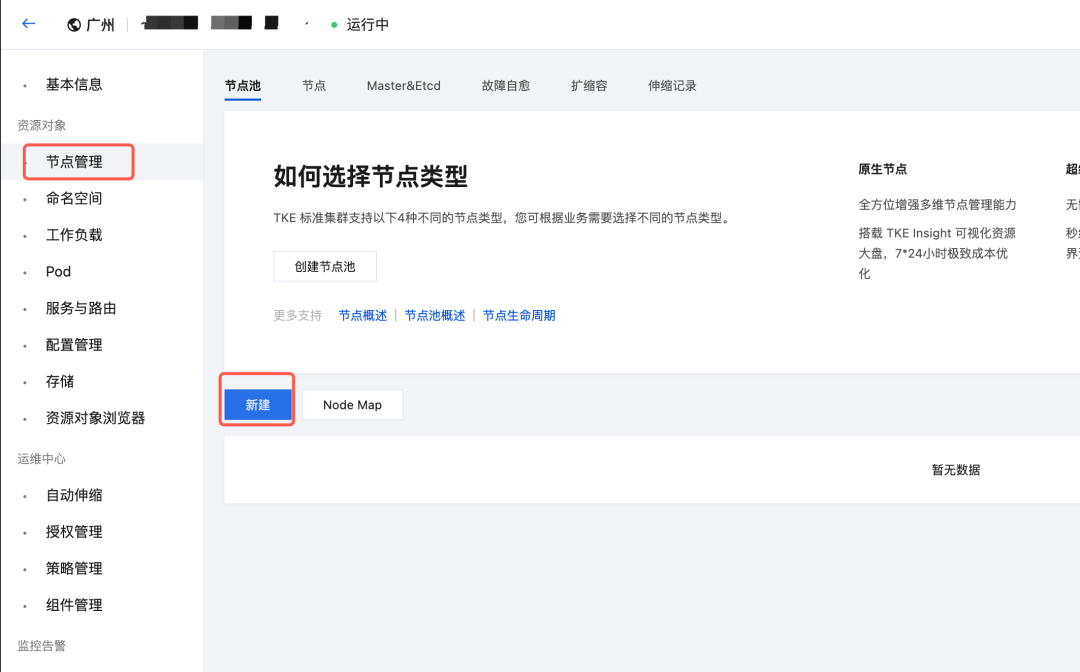Select 自动伸缩 under 运维中心

pos(74,494)
